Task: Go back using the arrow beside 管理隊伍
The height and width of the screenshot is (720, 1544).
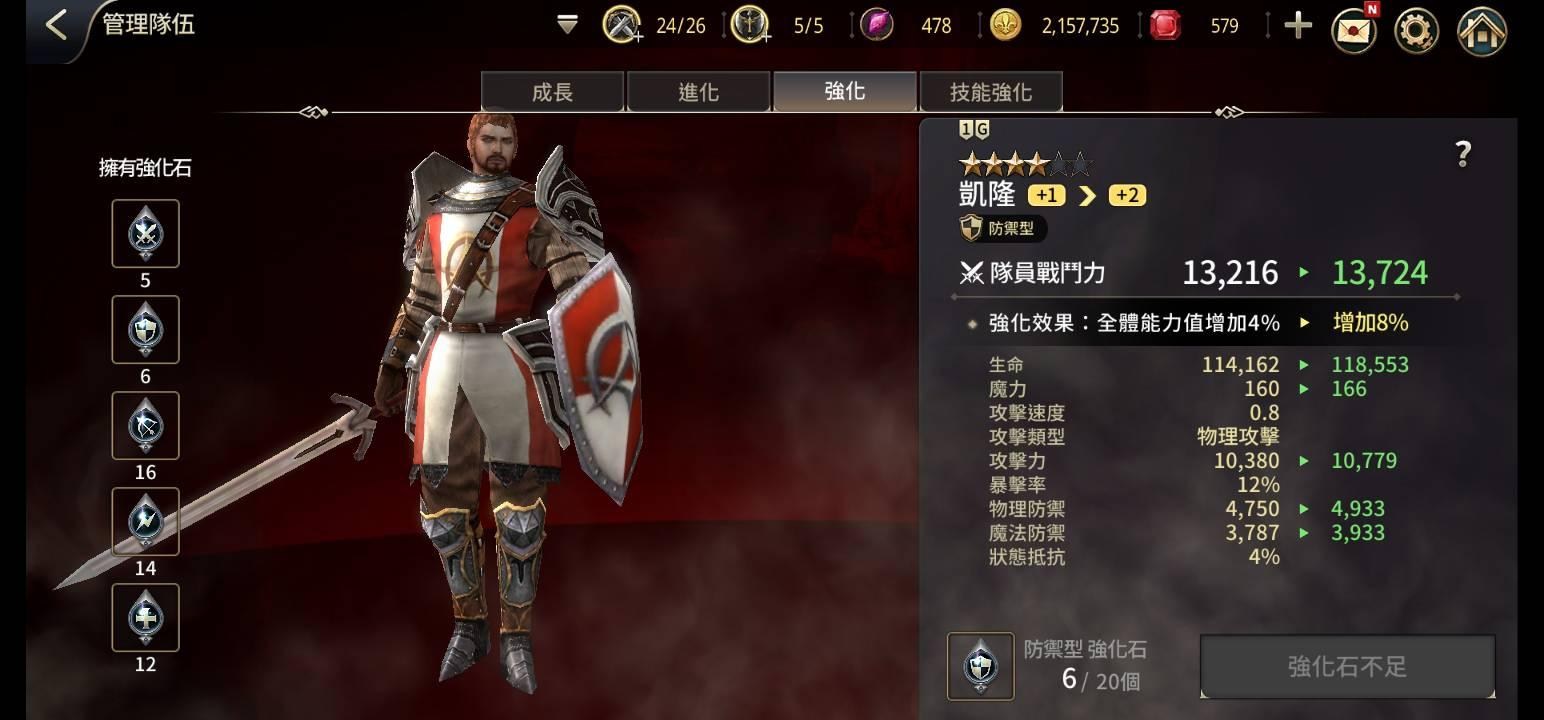Action: (x=57, y=25)
